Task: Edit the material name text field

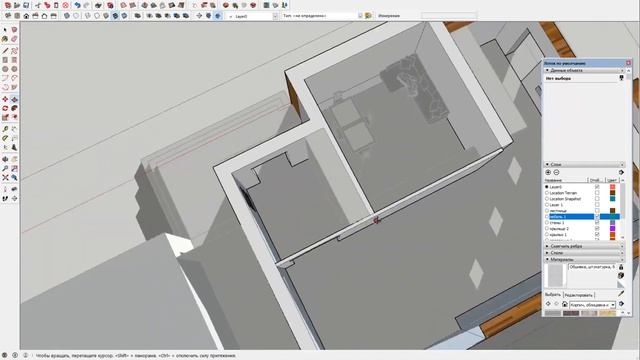Action: coord(592,267)
